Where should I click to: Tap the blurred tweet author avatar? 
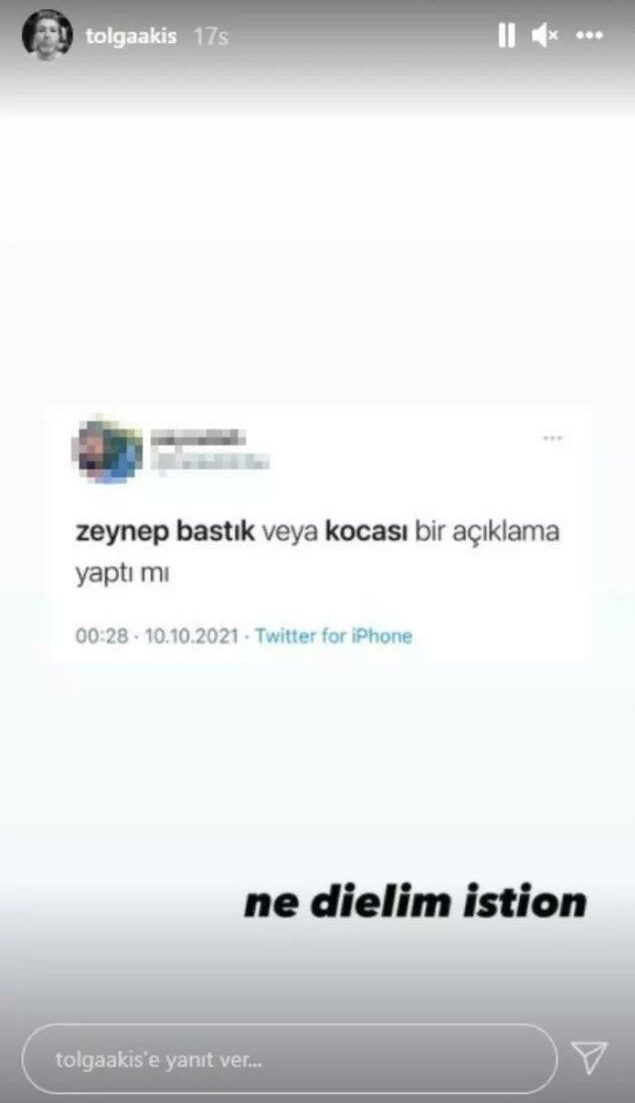pos(108,450)
